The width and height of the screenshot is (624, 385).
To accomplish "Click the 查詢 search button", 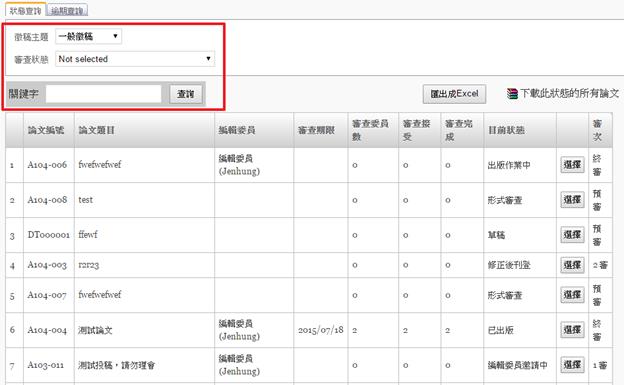I will coord(186,94).
